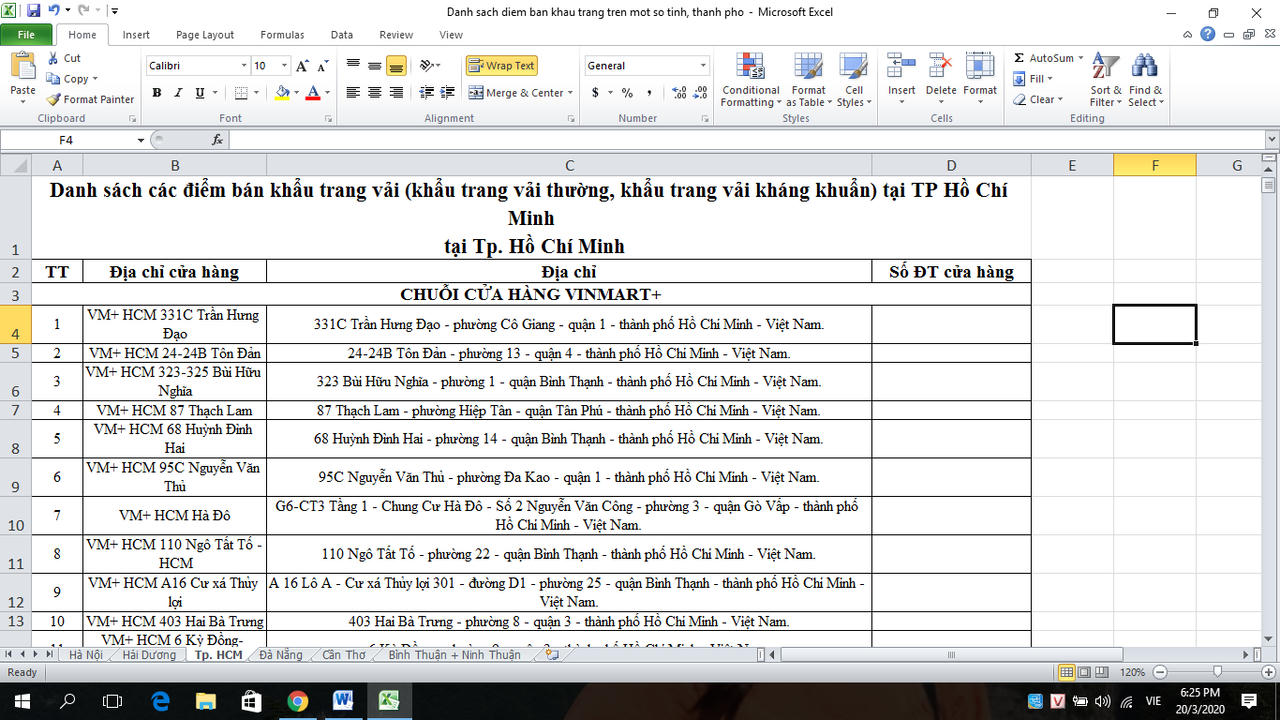The width and height of the screenshot is (1280, 720).
Task: Align text to the right
Action: (396, 93)
